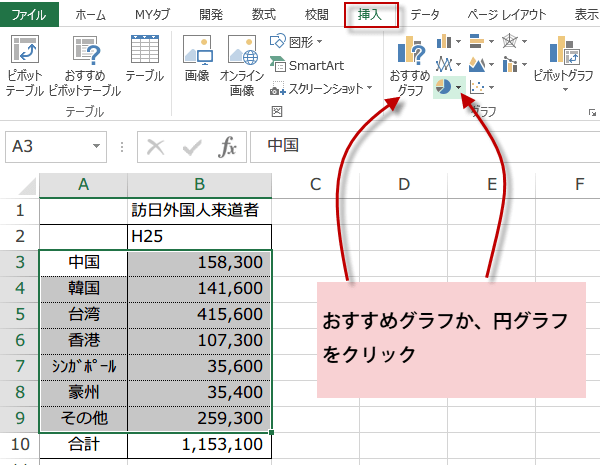Click the combo chart icon
Viewport: 600px width, 465px height.
coord(510,64)
